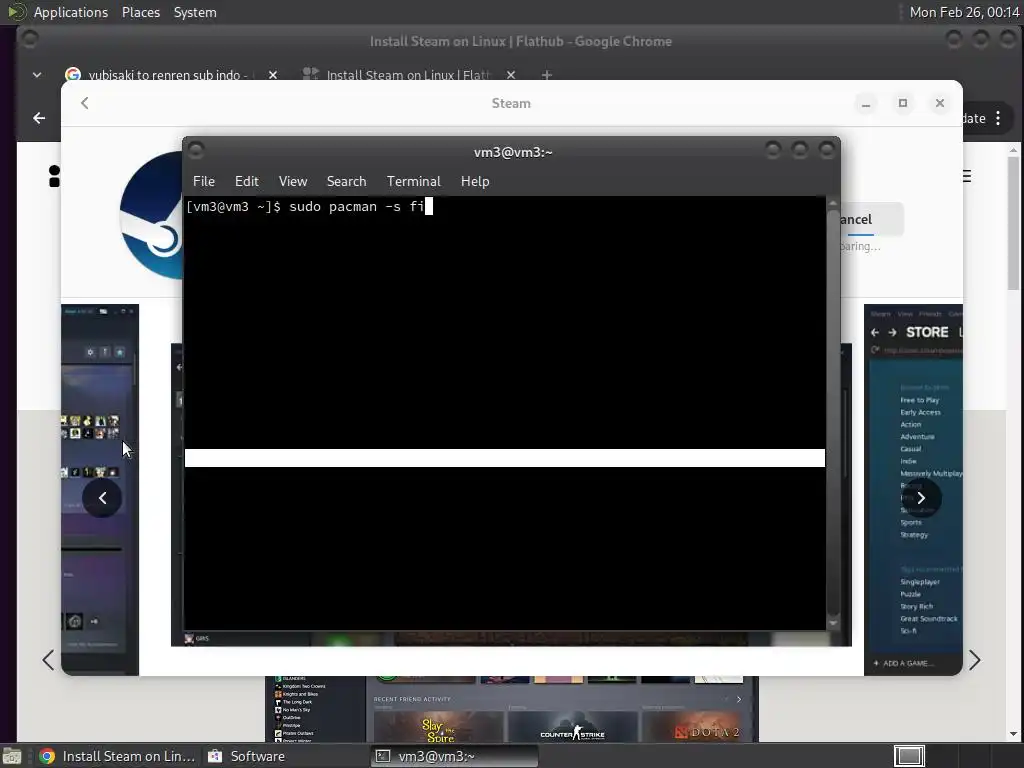Image resolution: width=1024 pixels, height=768 pixels.
Task: Click the left Steam screenshot thumbnail
Action: pyautogui.click(x=100, y=490)
